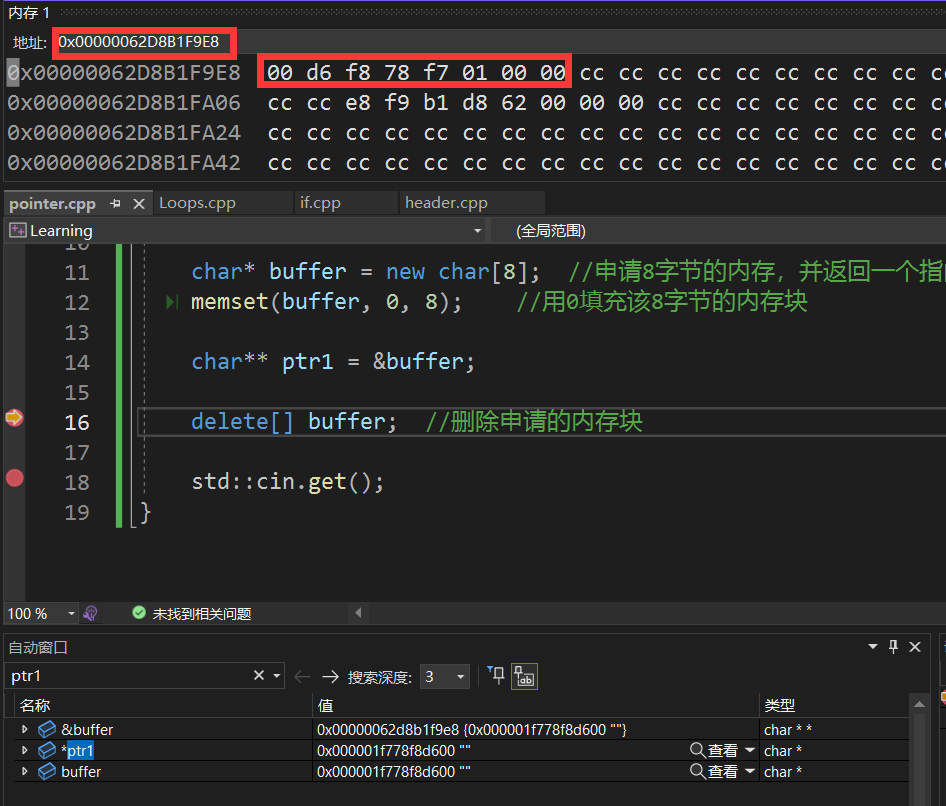The image size is (946, 806).
Task: Open the visualizer dropdown for buffer
Action: tap(750, 771)
